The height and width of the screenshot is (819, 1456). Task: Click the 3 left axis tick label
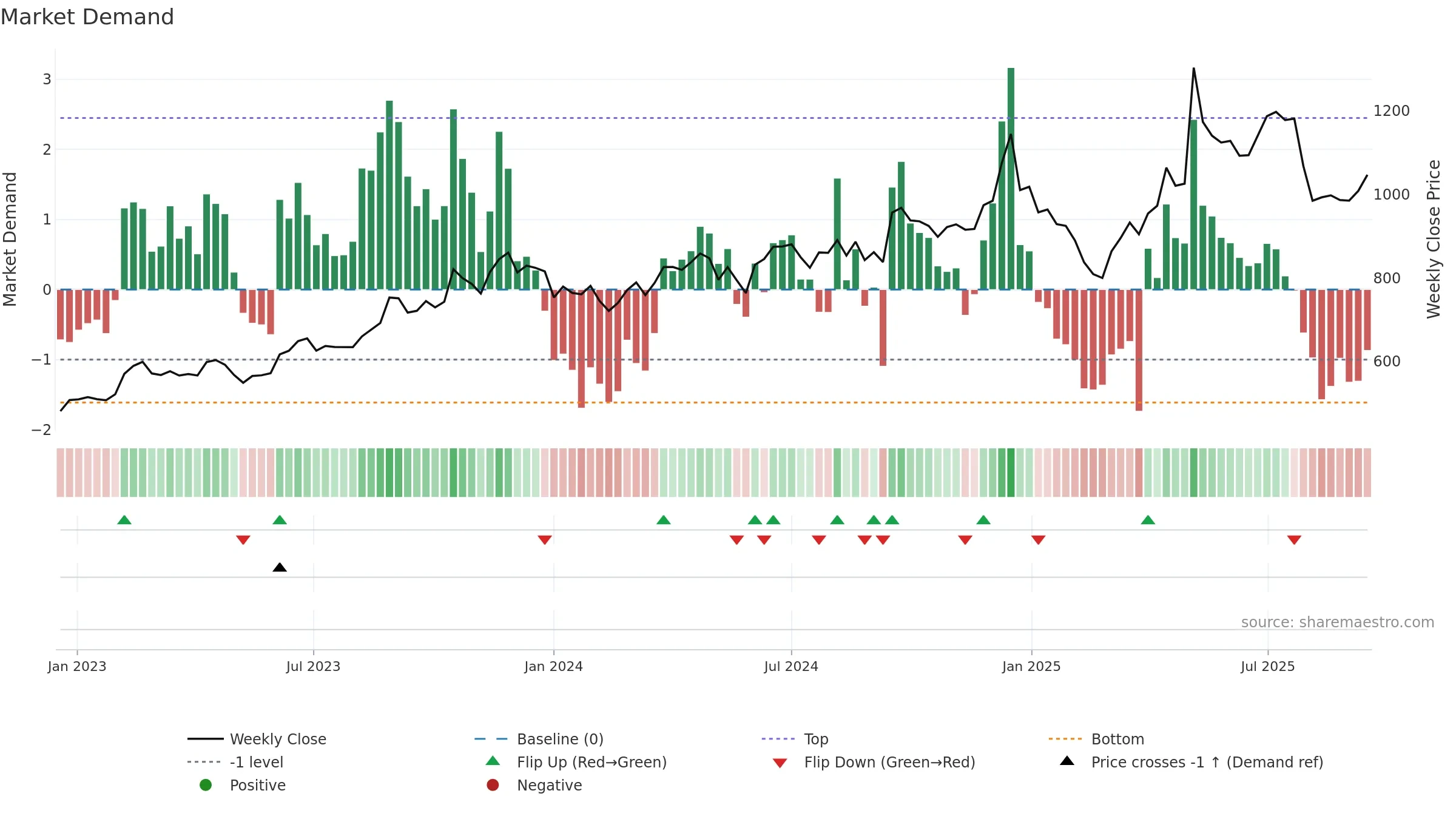pyautogui.click(x=47, y=79)
